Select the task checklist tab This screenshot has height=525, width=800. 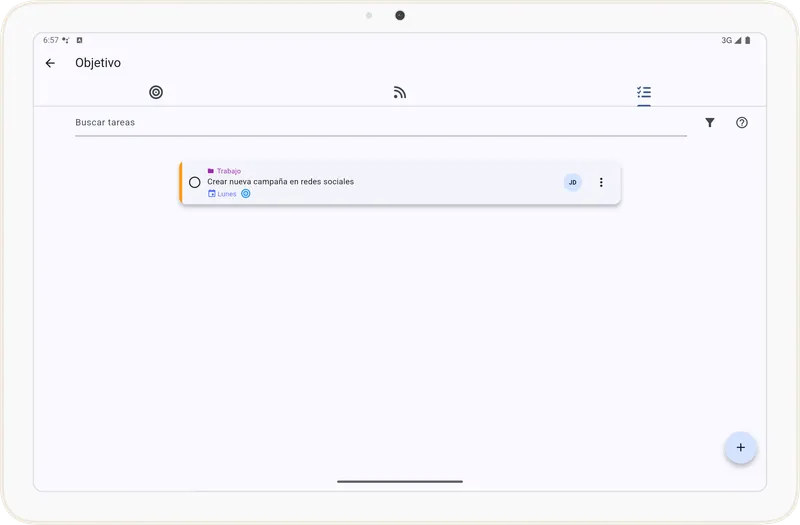tap(644, 92)
